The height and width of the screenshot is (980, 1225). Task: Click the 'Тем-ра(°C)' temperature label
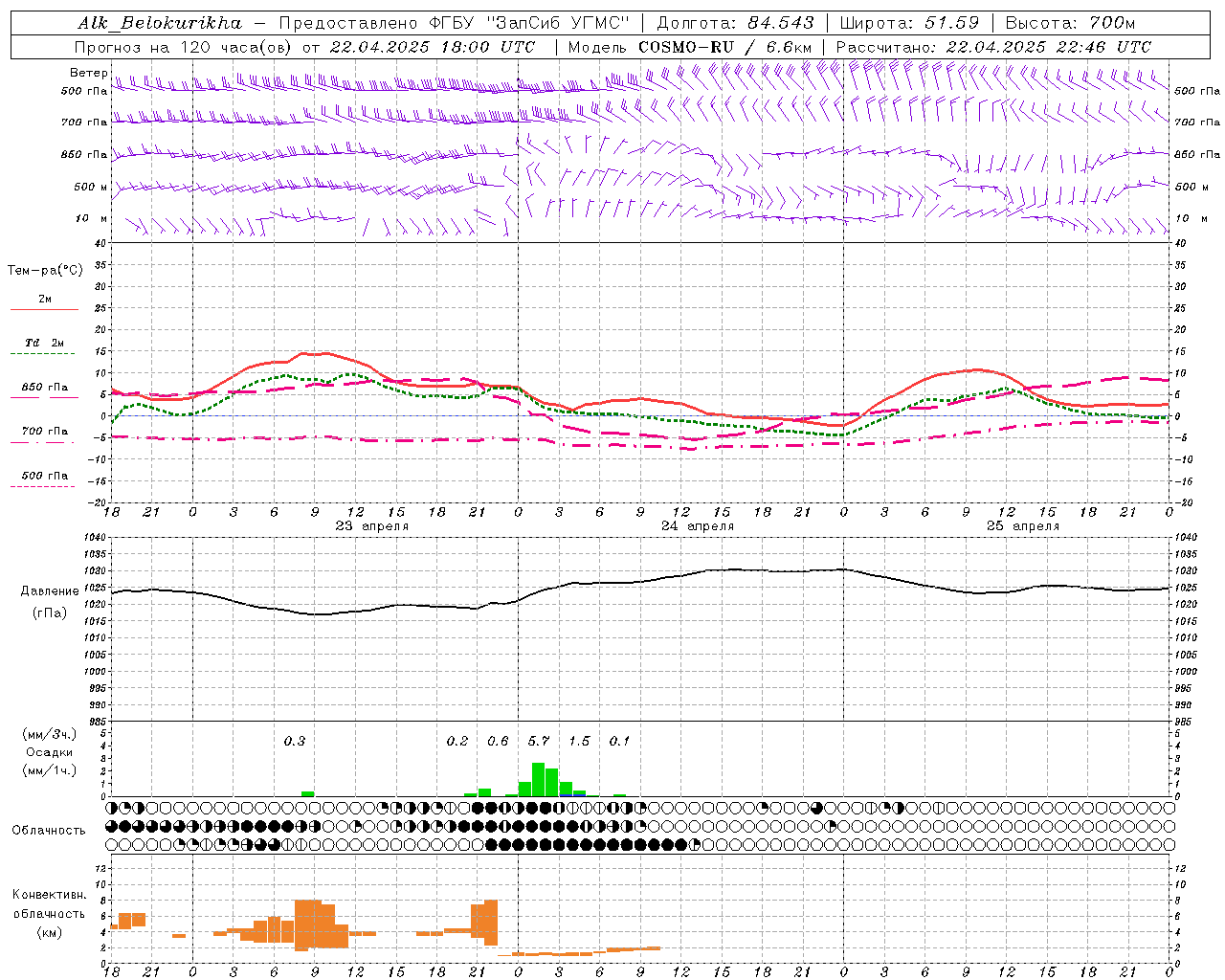[45, 271]
